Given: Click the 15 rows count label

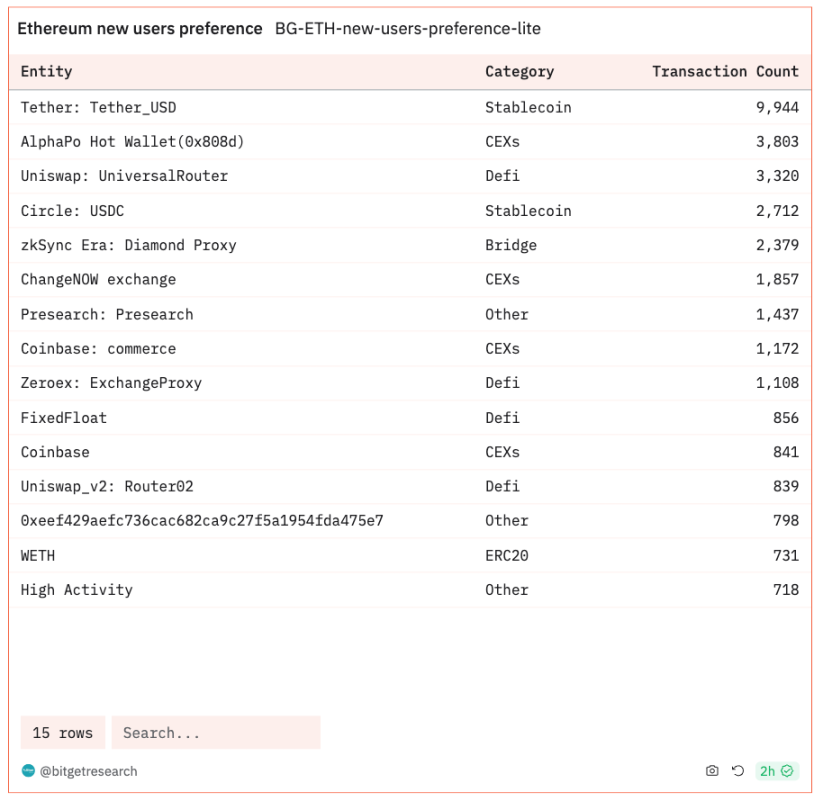Looking at the screenshot, I should point(62,733).
